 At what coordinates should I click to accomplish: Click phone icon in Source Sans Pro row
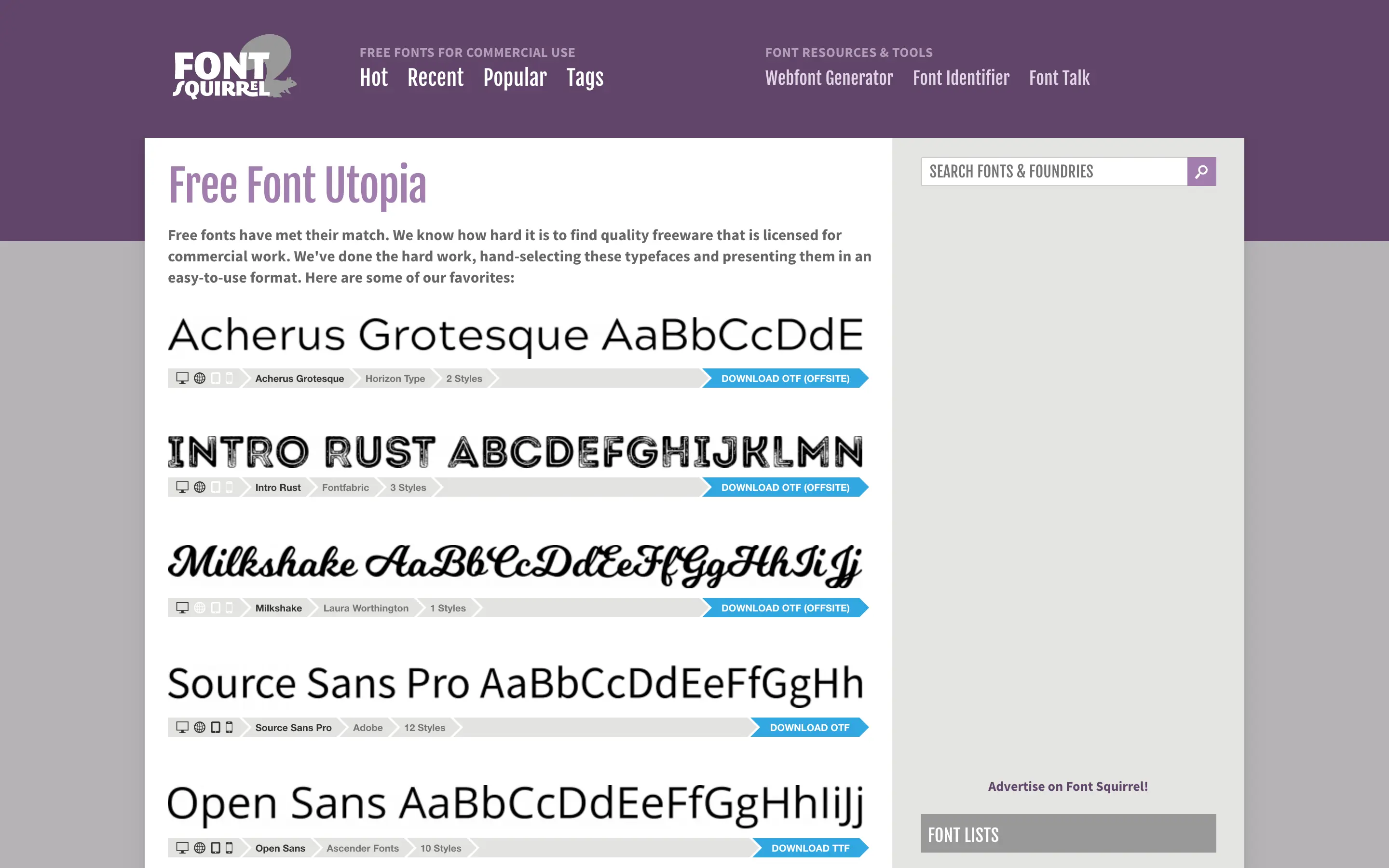click(x=229, y=727)
